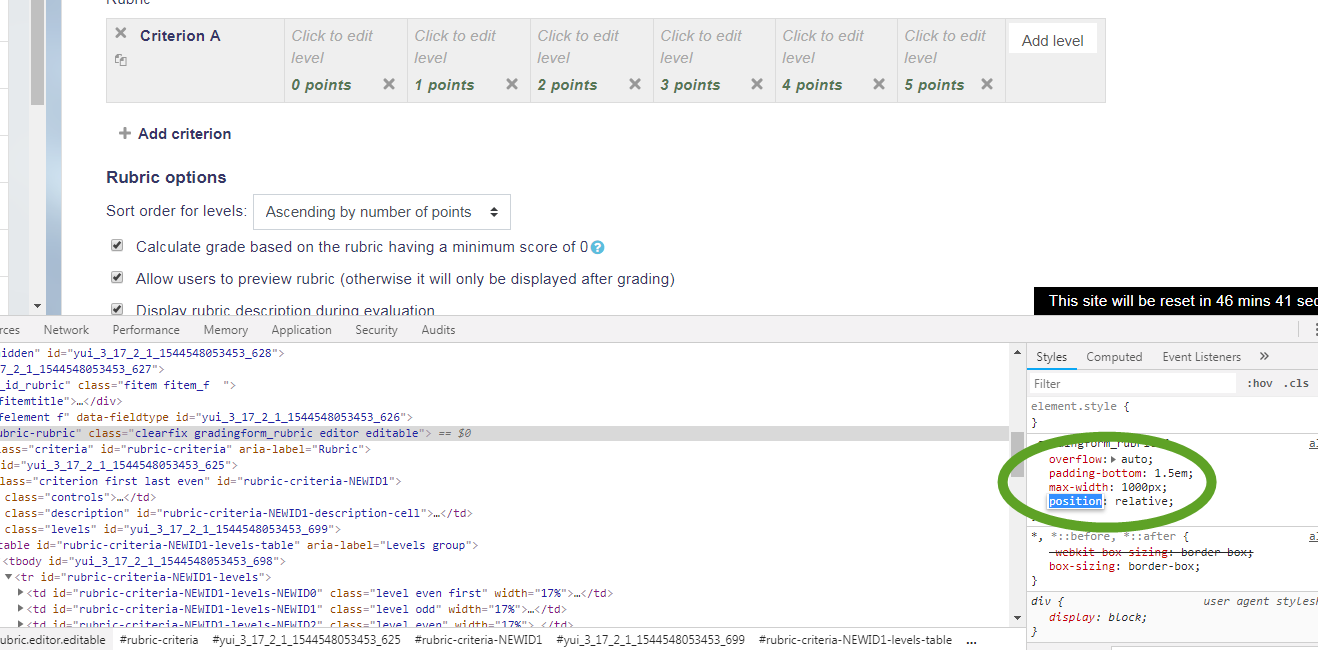1318x650 pixels.
Task: Edit level text above 4 points
Action: click(x=823, y=46)
